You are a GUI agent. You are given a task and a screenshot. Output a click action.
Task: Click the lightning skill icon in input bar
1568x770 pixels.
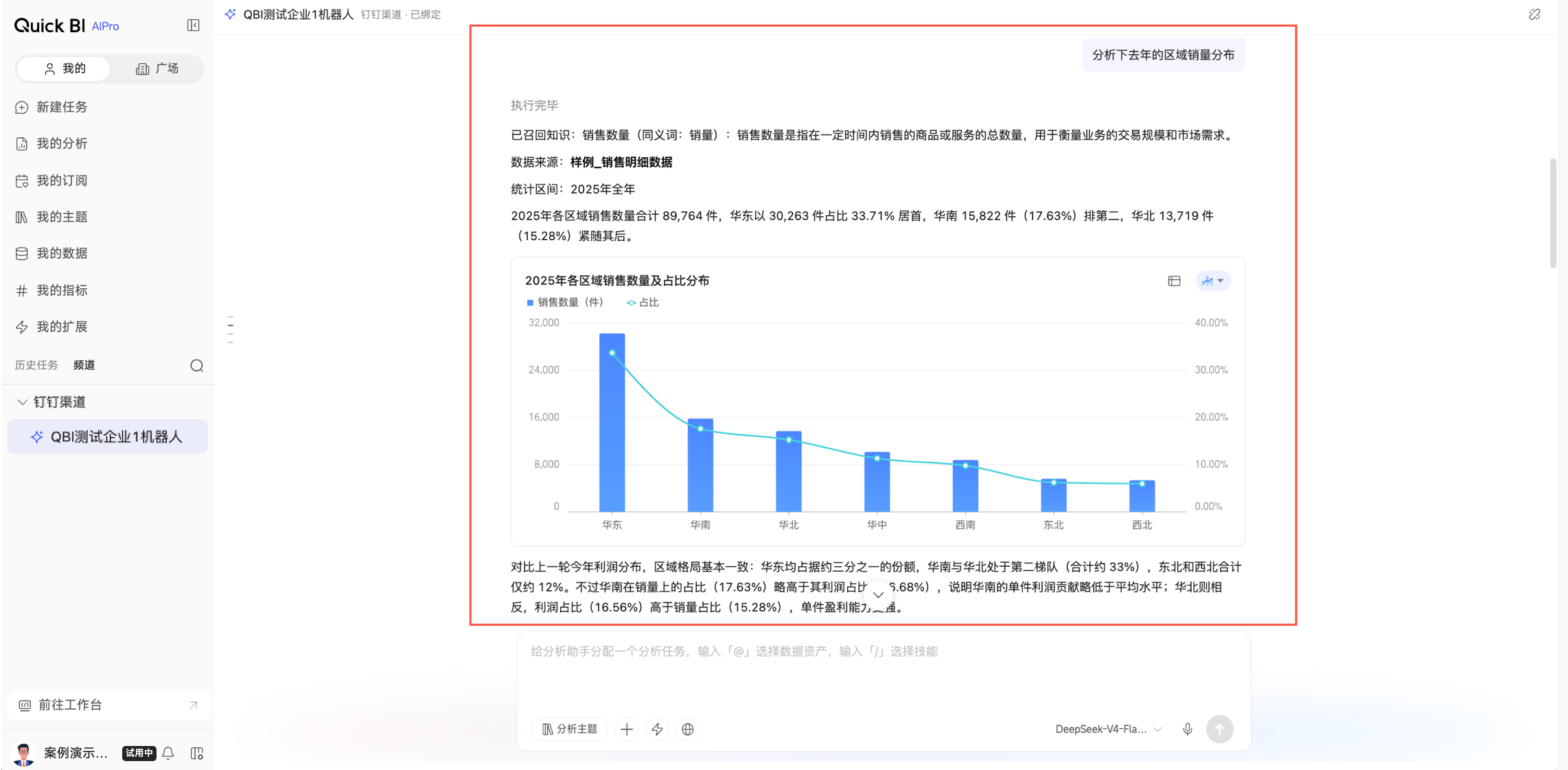(x=657, y=730)
